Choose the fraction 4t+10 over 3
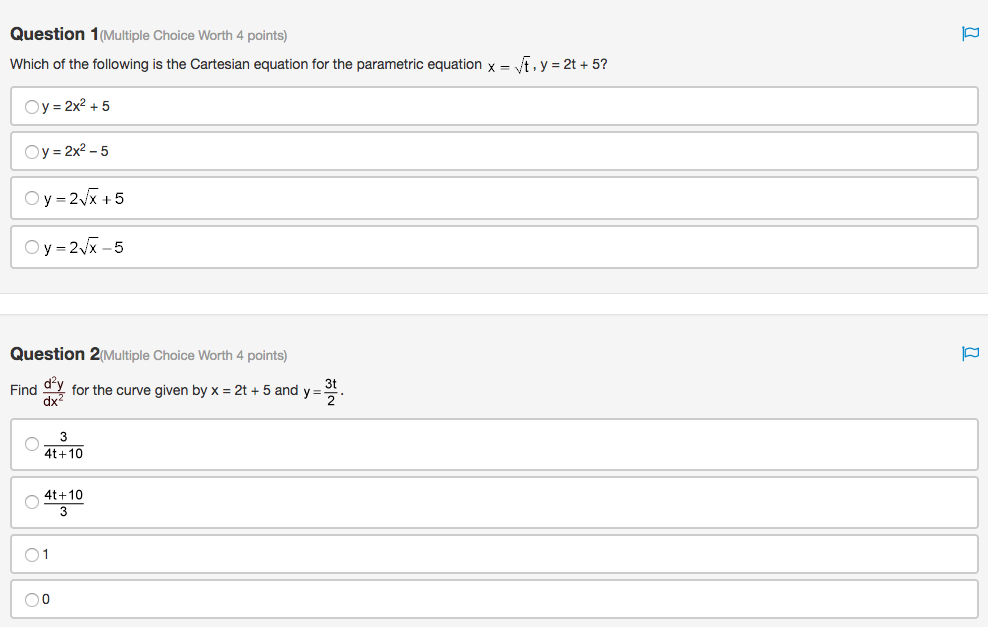This screenshot has width=988, height=627. pyautogui.click(x=31, y=502)
